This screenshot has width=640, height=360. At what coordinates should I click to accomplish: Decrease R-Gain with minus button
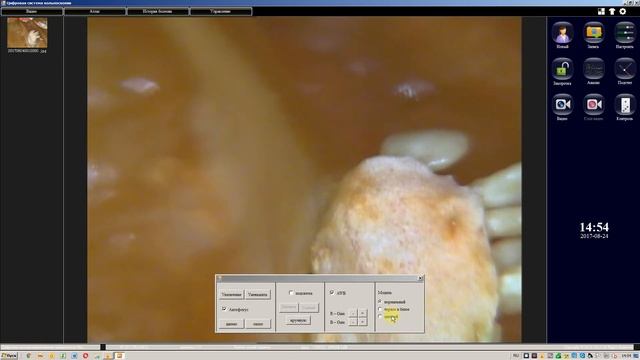(x=353, y=313)
